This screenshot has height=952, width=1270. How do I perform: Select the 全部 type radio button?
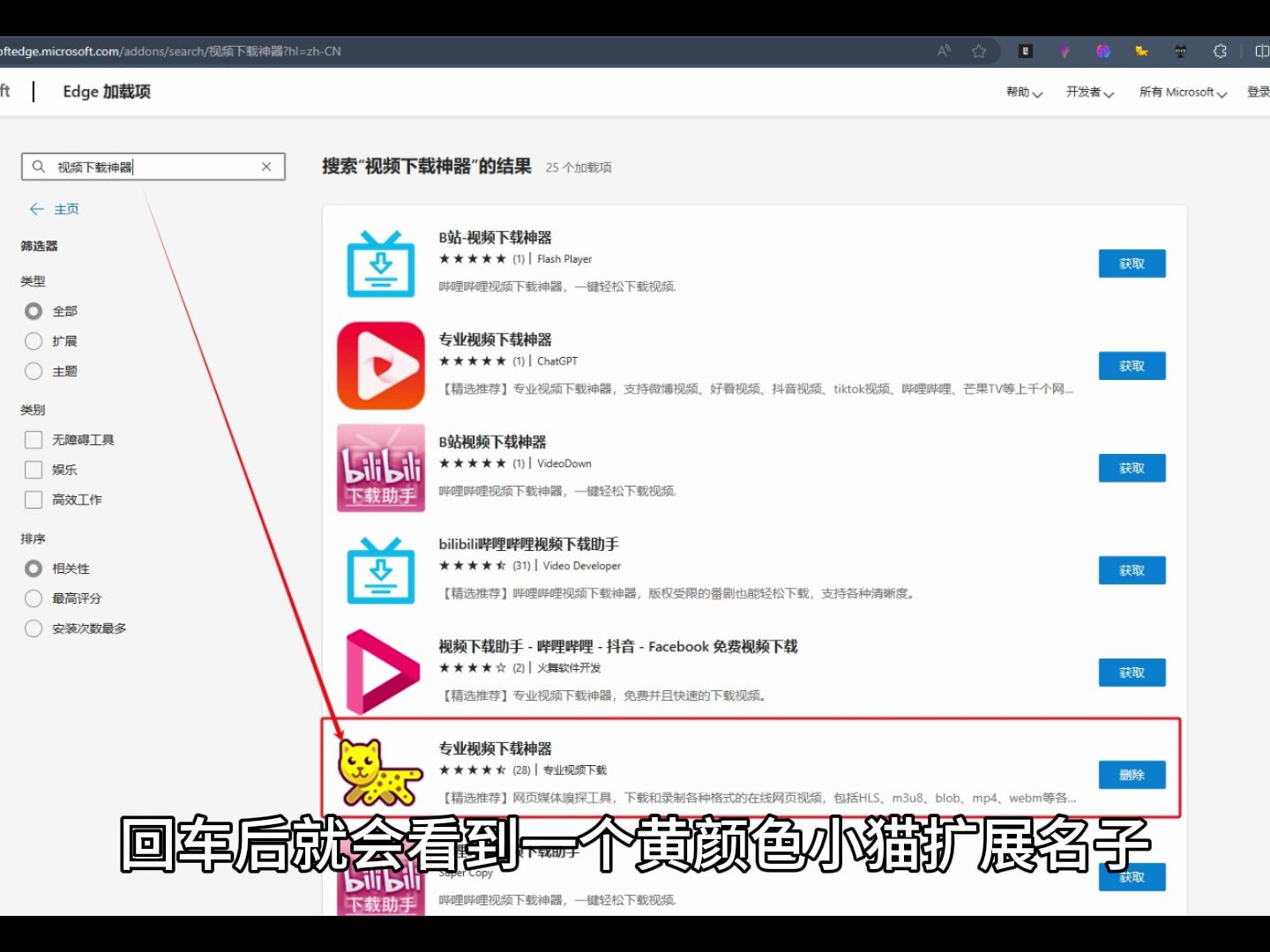click(x=34, y=311)
